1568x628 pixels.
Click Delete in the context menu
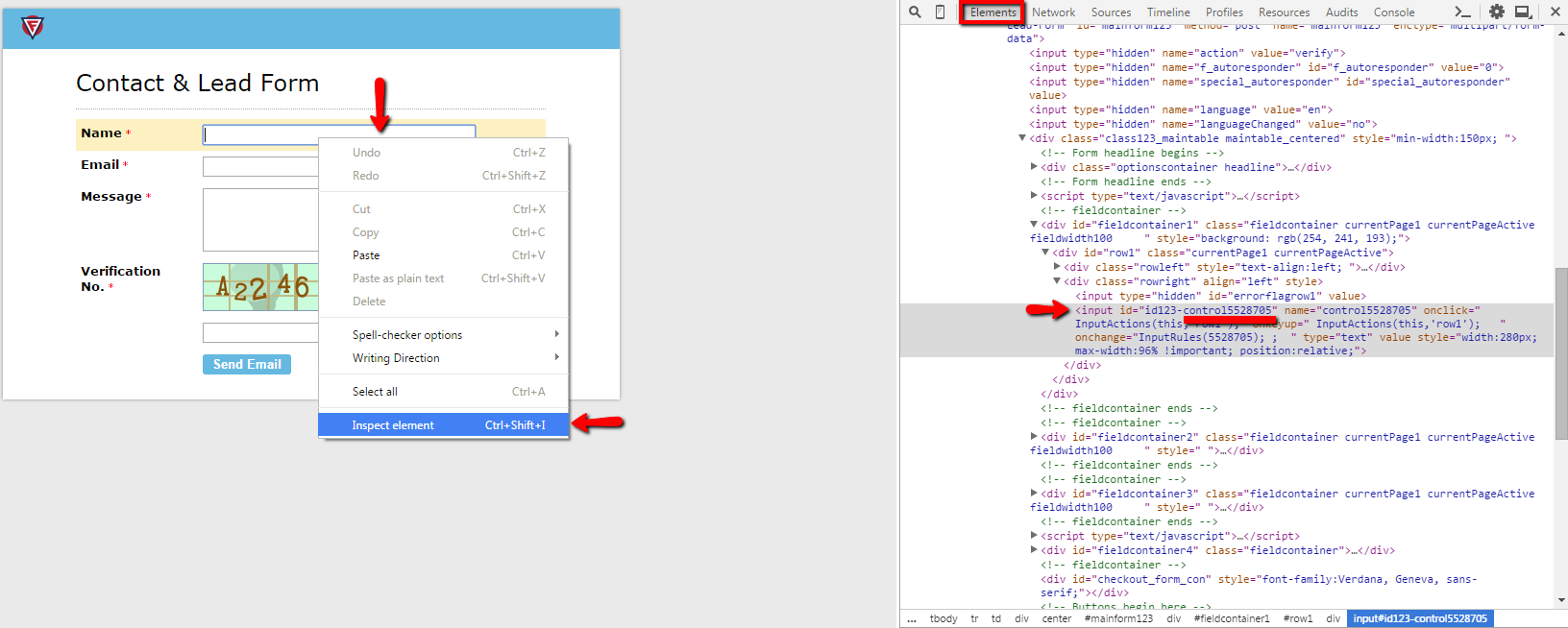point(444,302)
